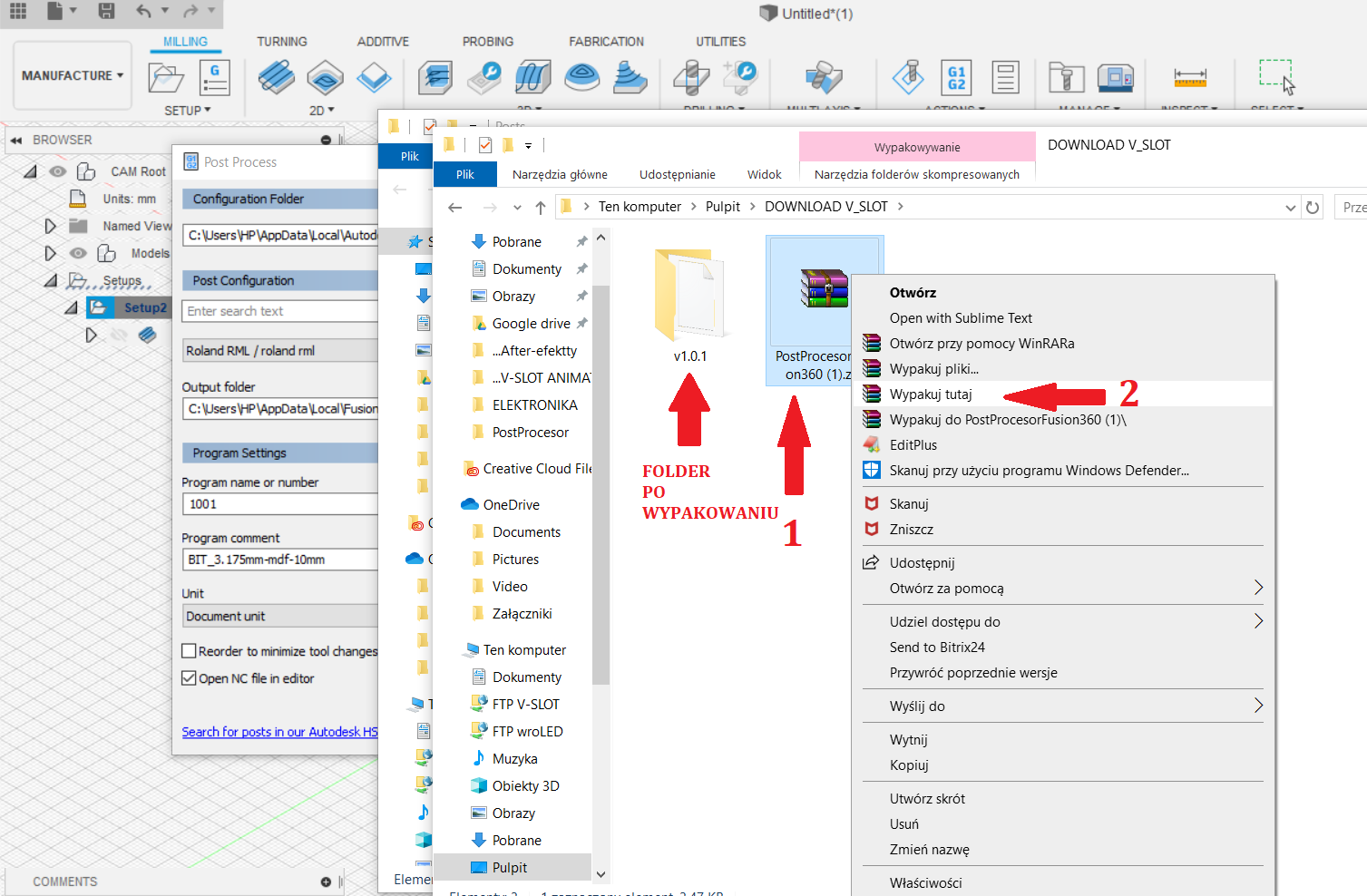The image size is (1367, 896).
Task: Select the PostProcesorFusion360 (1) archive file
Action: [x=825, y=310]
